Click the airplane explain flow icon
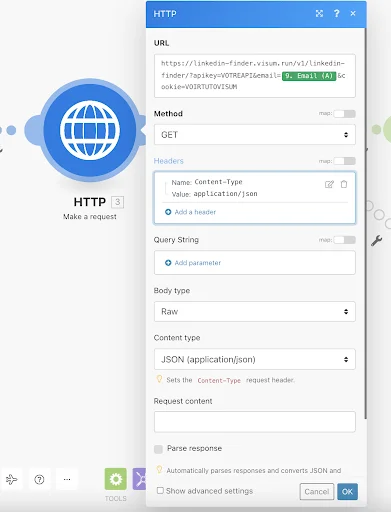Viewport: 391px width, 512px height. pos(12,480)
